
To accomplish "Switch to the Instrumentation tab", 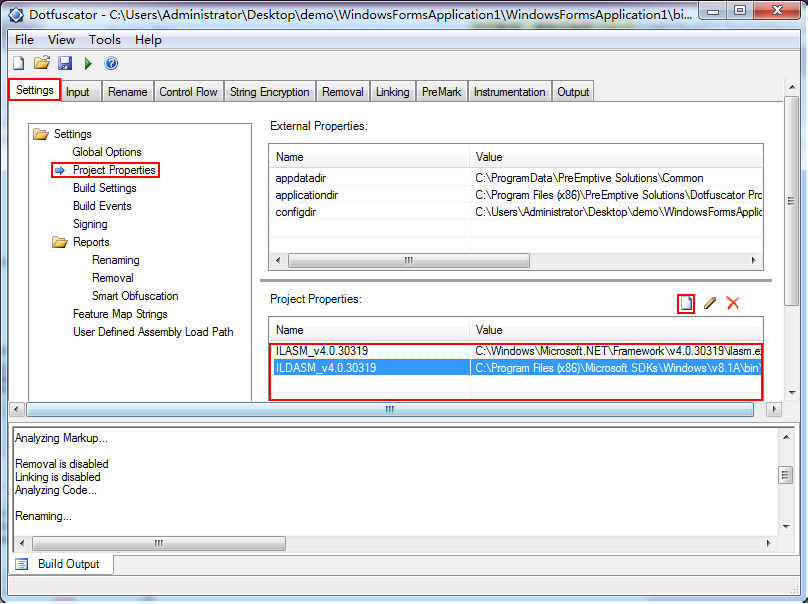I will (510, 92).
